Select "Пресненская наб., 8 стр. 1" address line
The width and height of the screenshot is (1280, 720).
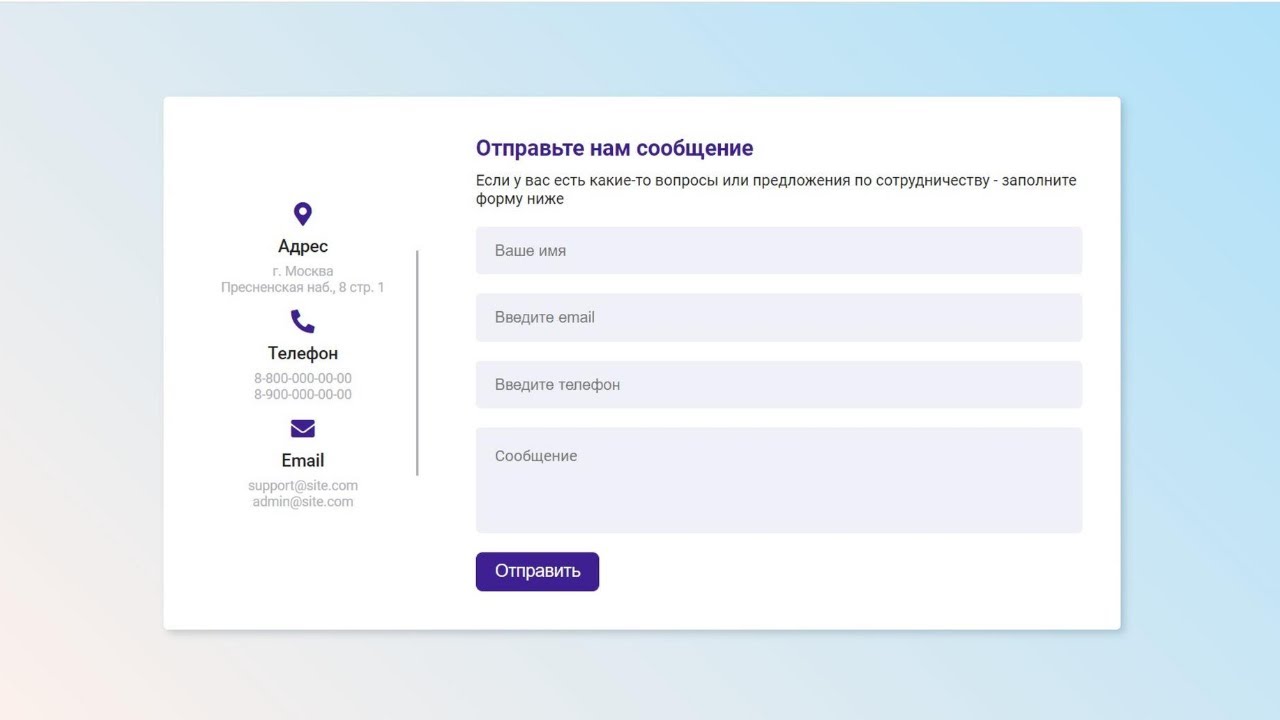pos(303,287)
